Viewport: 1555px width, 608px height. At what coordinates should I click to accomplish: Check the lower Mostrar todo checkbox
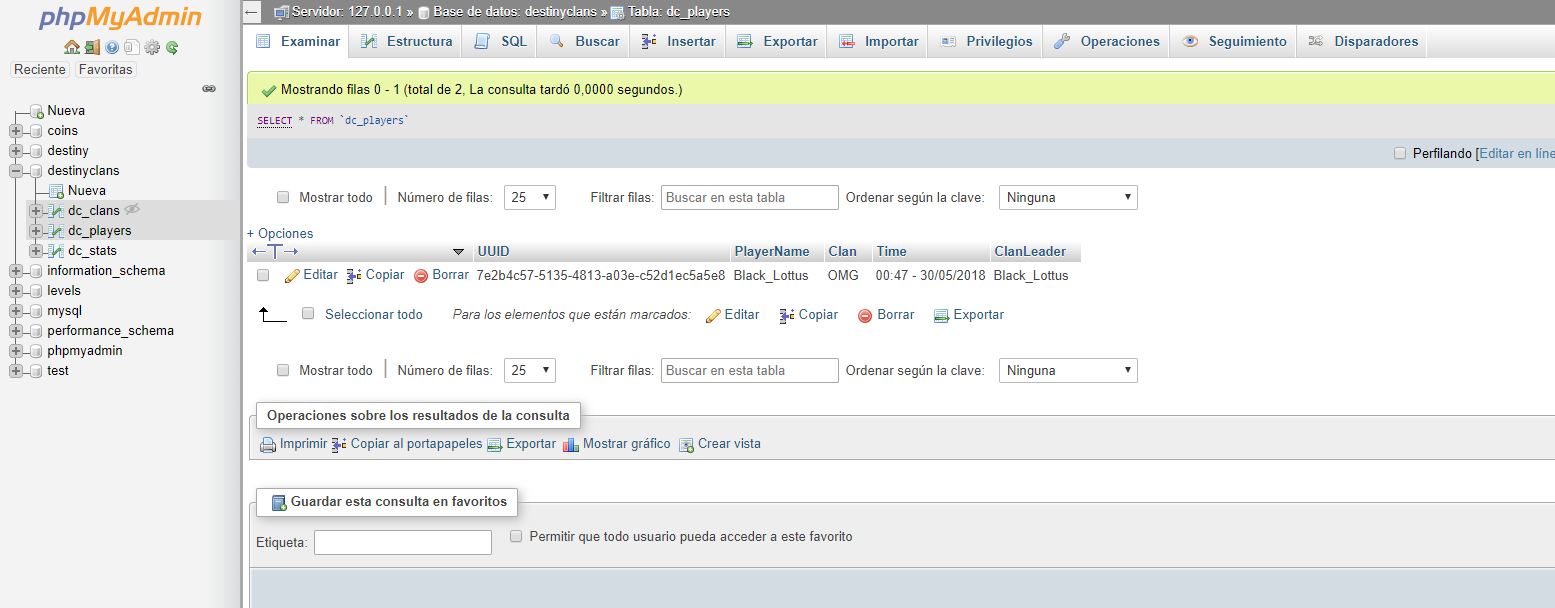pos(283,370)
